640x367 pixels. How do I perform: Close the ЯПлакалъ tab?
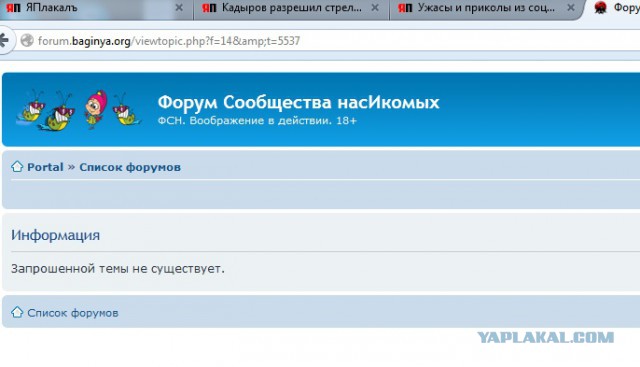click(x=179, y=8)
